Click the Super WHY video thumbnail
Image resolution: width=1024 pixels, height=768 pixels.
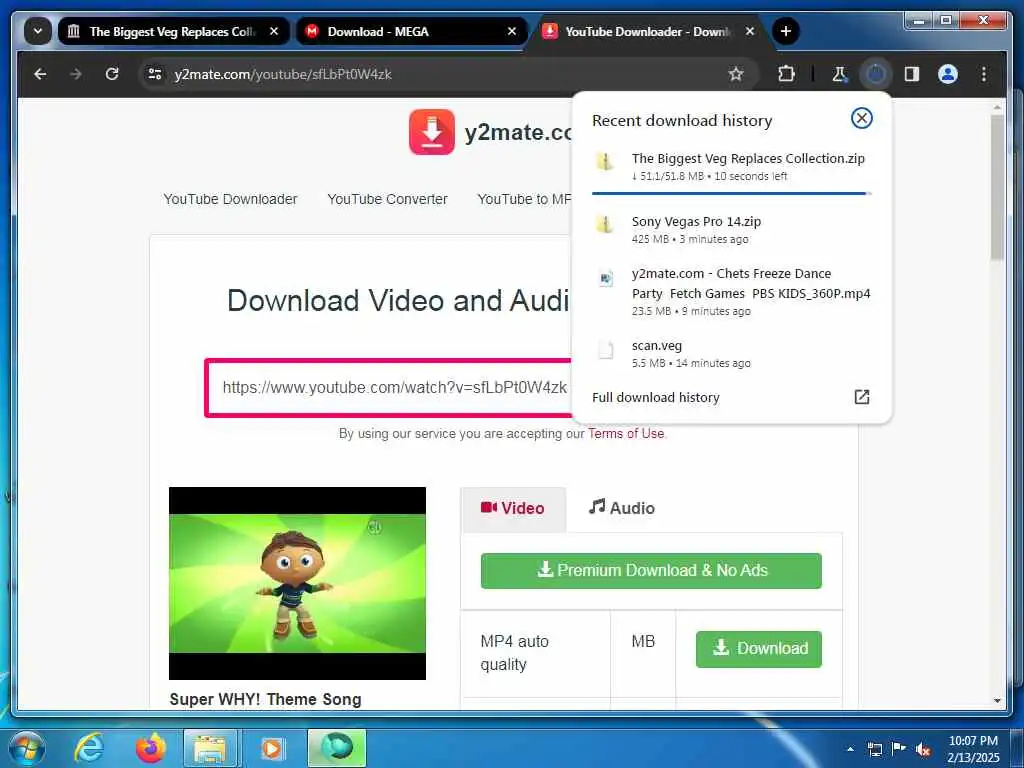297,583
